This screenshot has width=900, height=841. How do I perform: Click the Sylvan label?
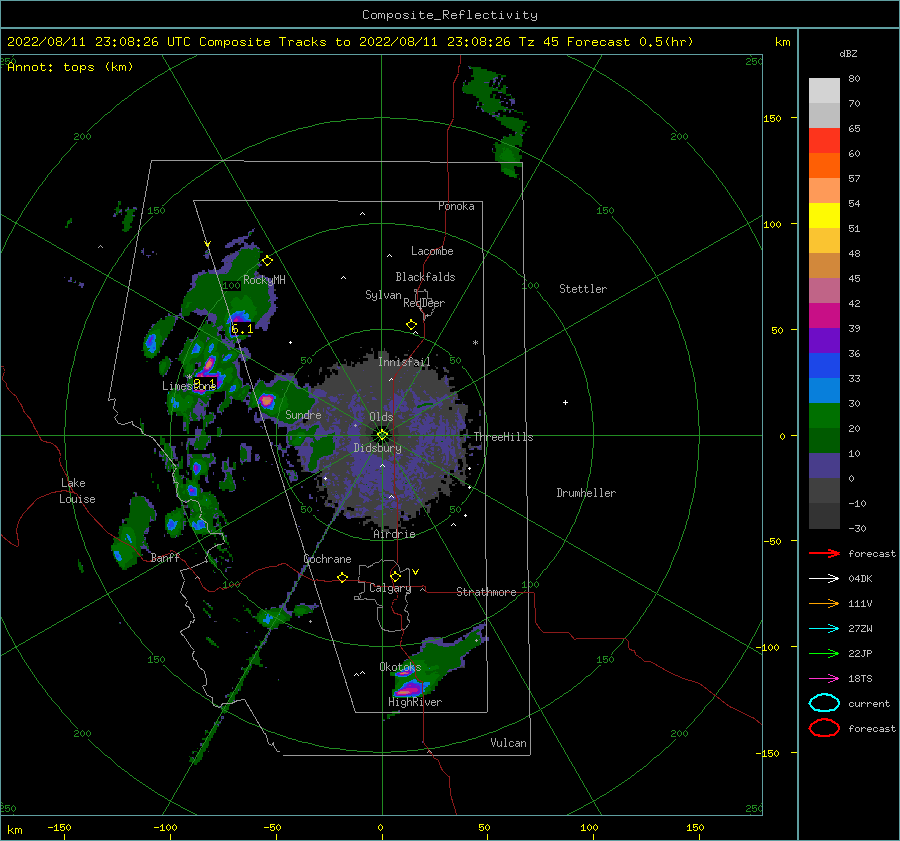tap(383, 295)
